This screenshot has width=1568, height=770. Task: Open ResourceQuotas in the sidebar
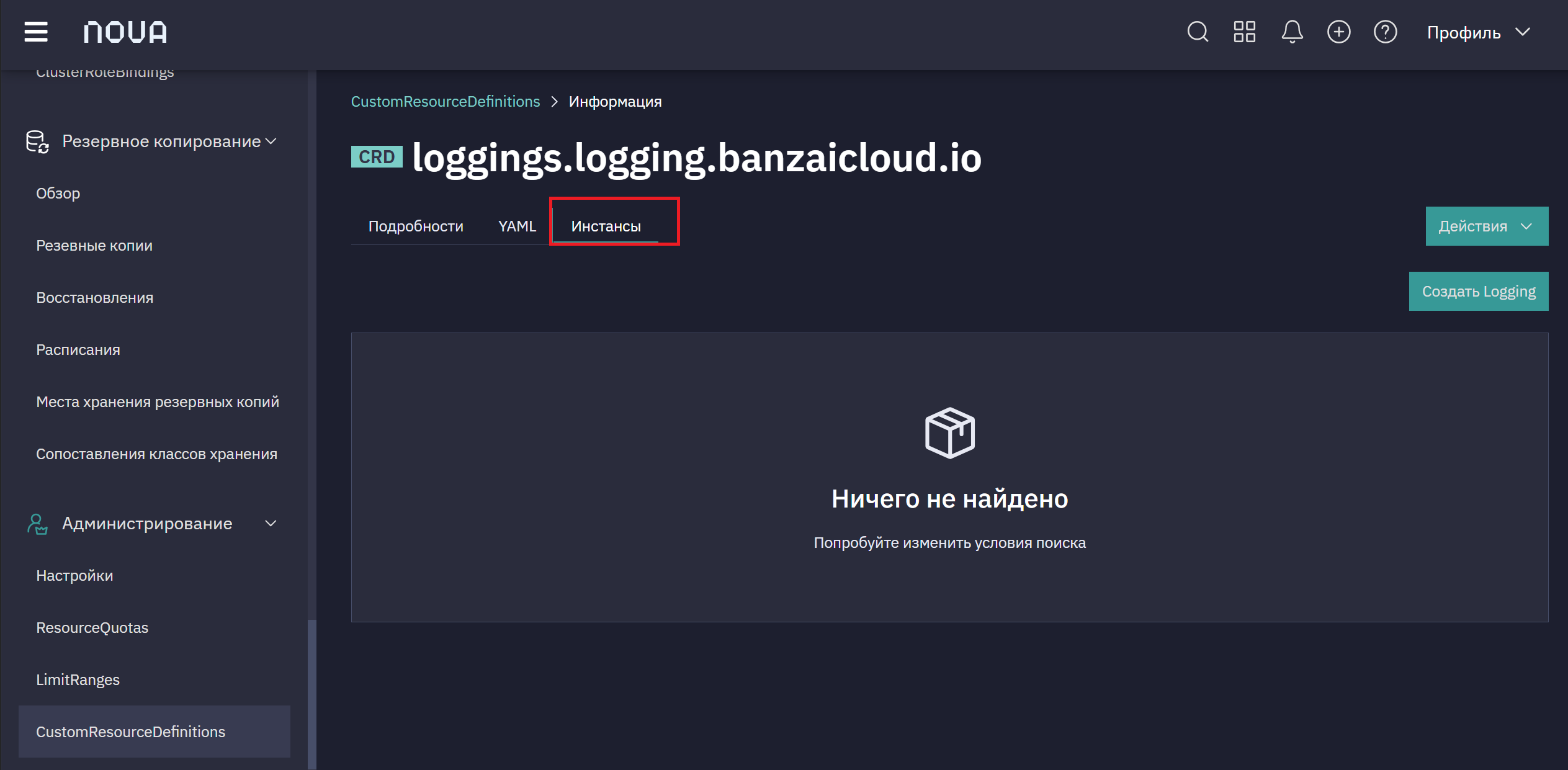click(92, 627)
